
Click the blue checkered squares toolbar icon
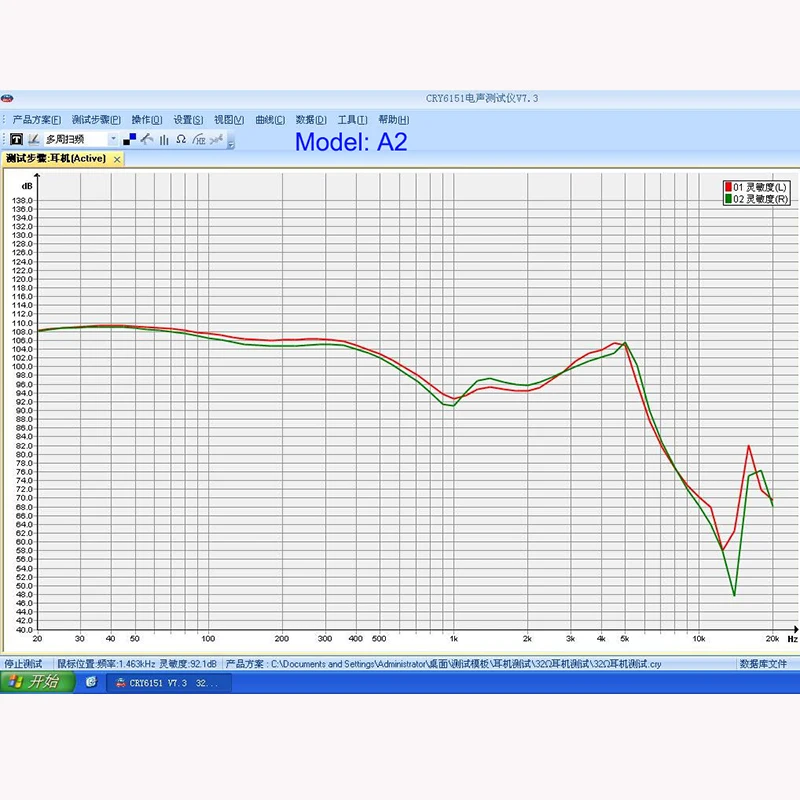[130, 139]
